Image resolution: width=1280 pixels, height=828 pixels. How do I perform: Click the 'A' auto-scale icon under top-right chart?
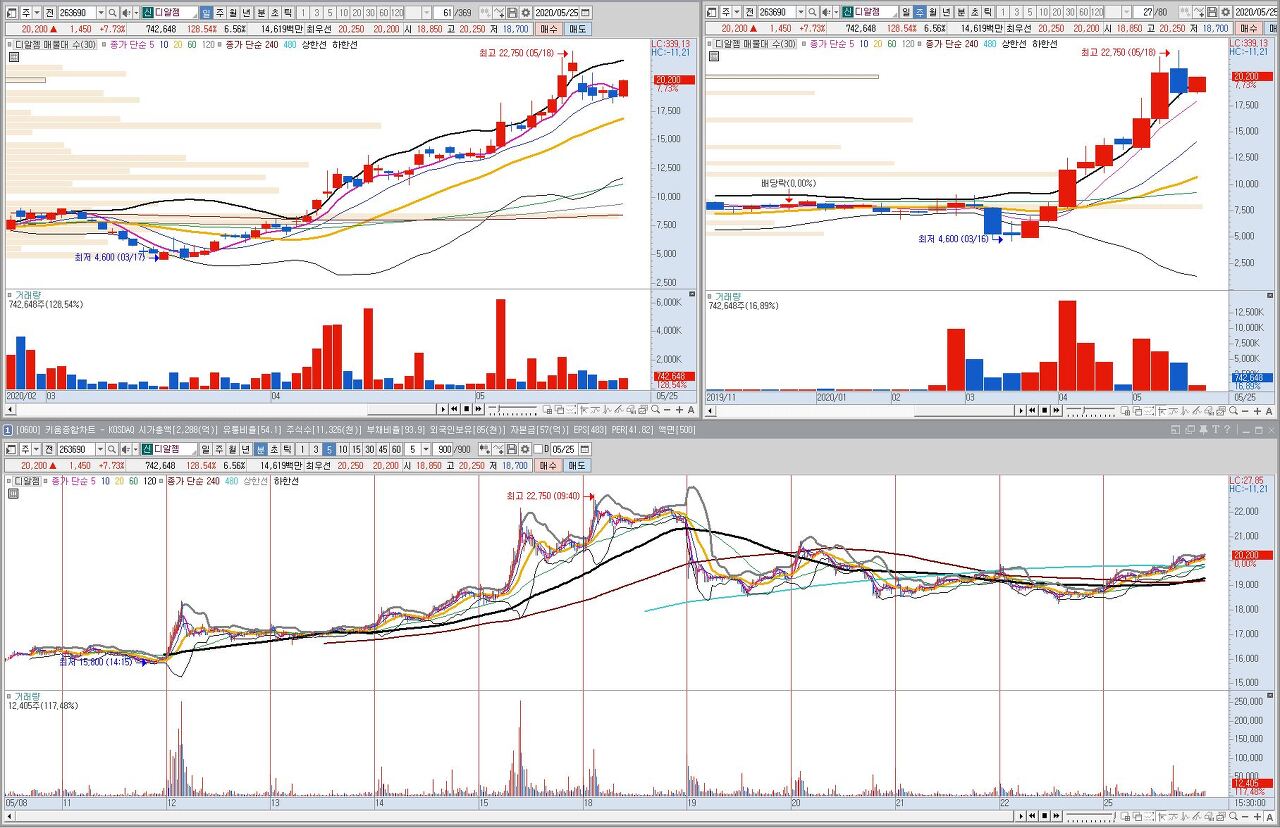pyautogui.click(x=1269, y=409)
